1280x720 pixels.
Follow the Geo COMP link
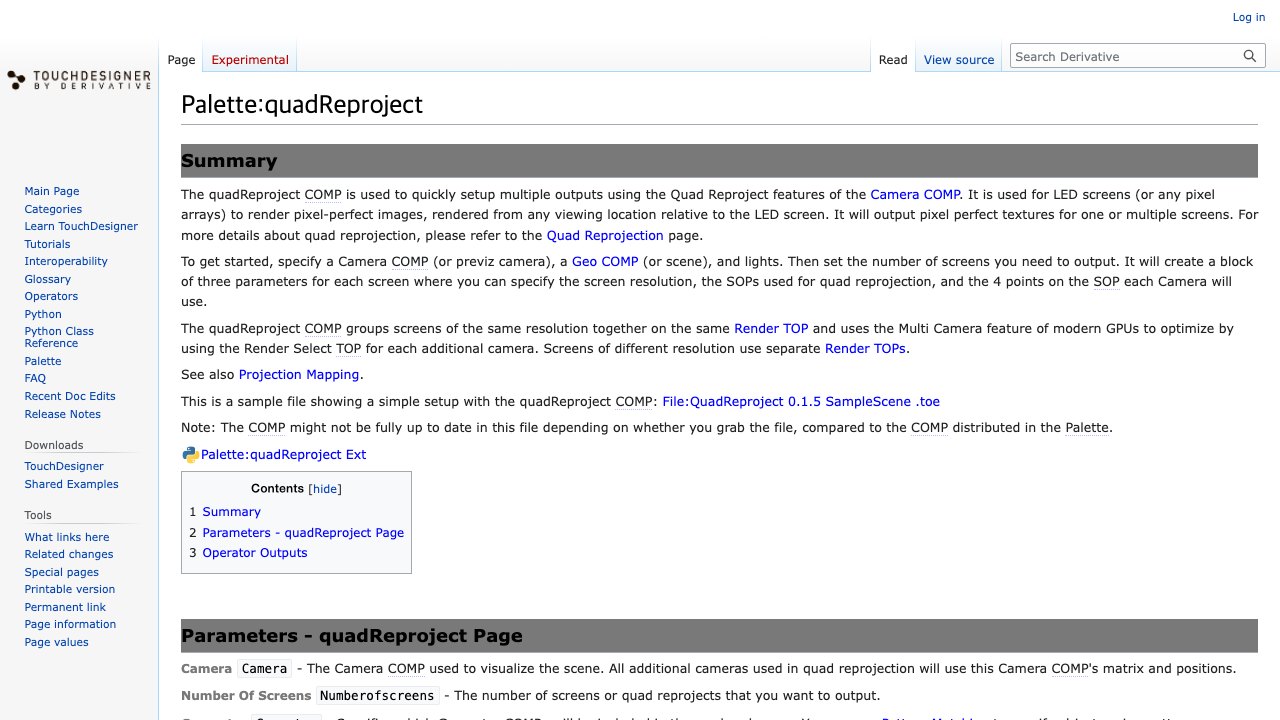tap(605, 262)
